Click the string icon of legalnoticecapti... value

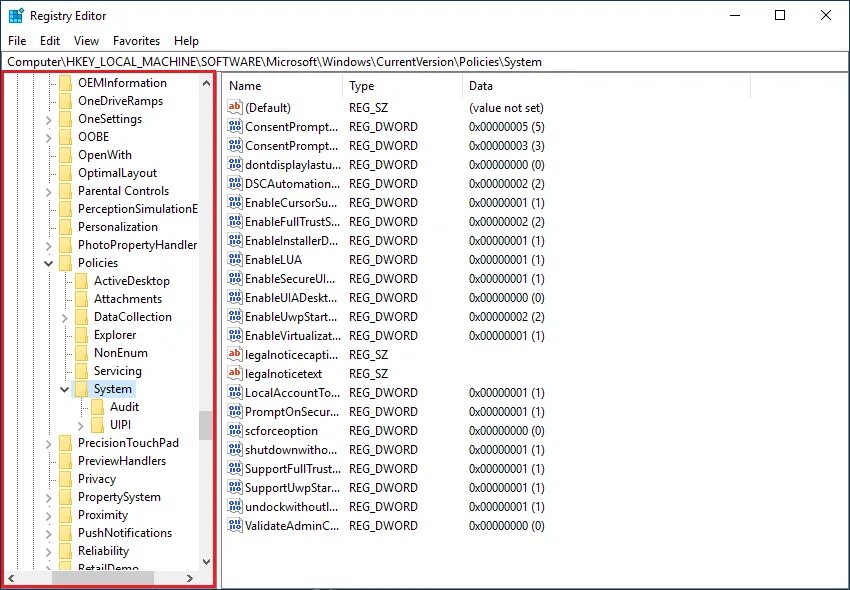[x=235, y=354]
